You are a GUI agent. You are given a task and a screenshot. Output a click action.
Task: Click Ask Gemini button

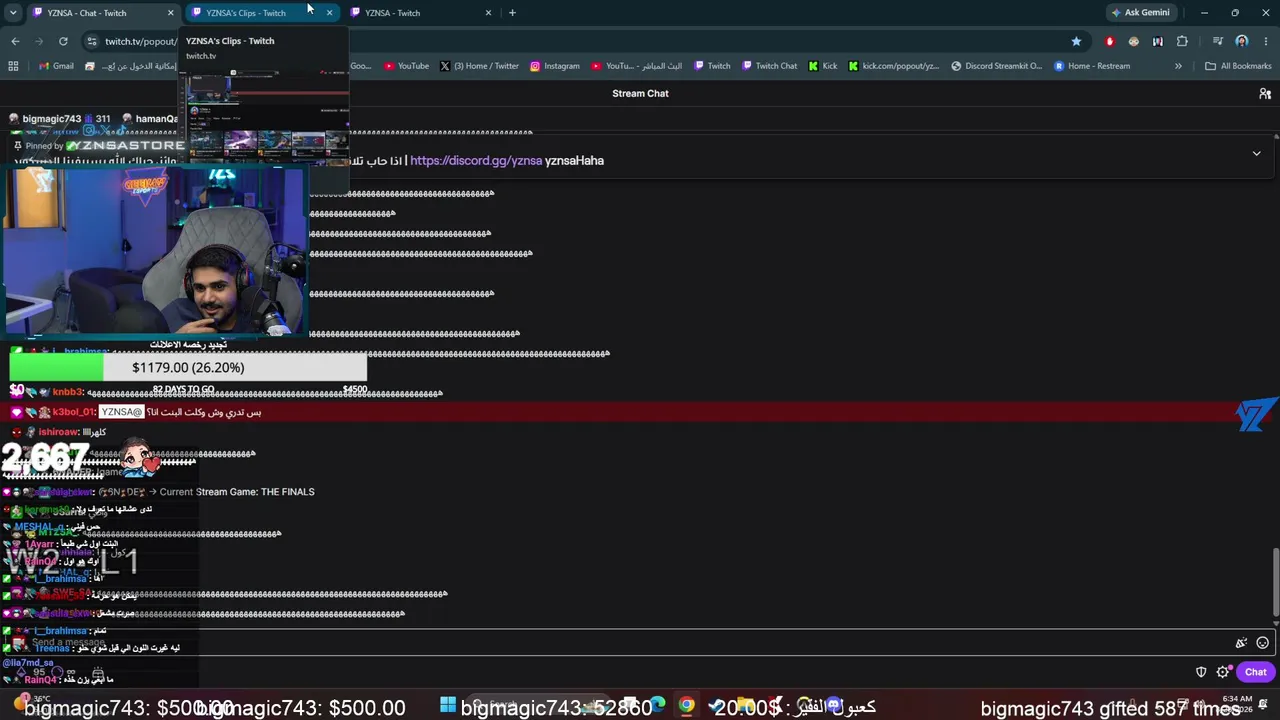tap(1139, 13)
